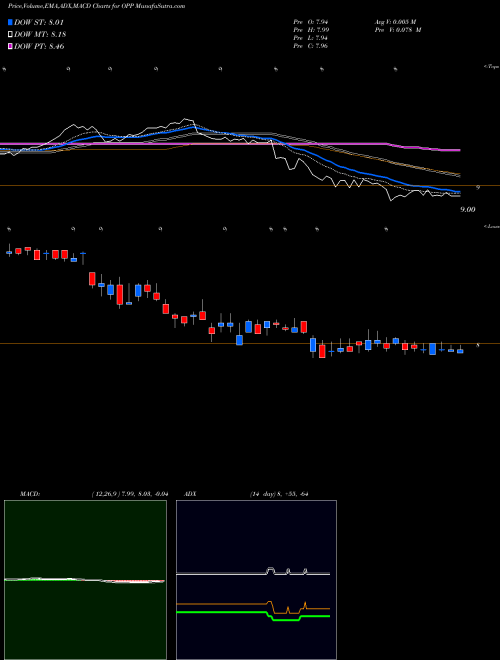This screenshot has height=660, width=500.
Task: Click the magenta DOW PT legend swatch
Action: tap(10, 46)
